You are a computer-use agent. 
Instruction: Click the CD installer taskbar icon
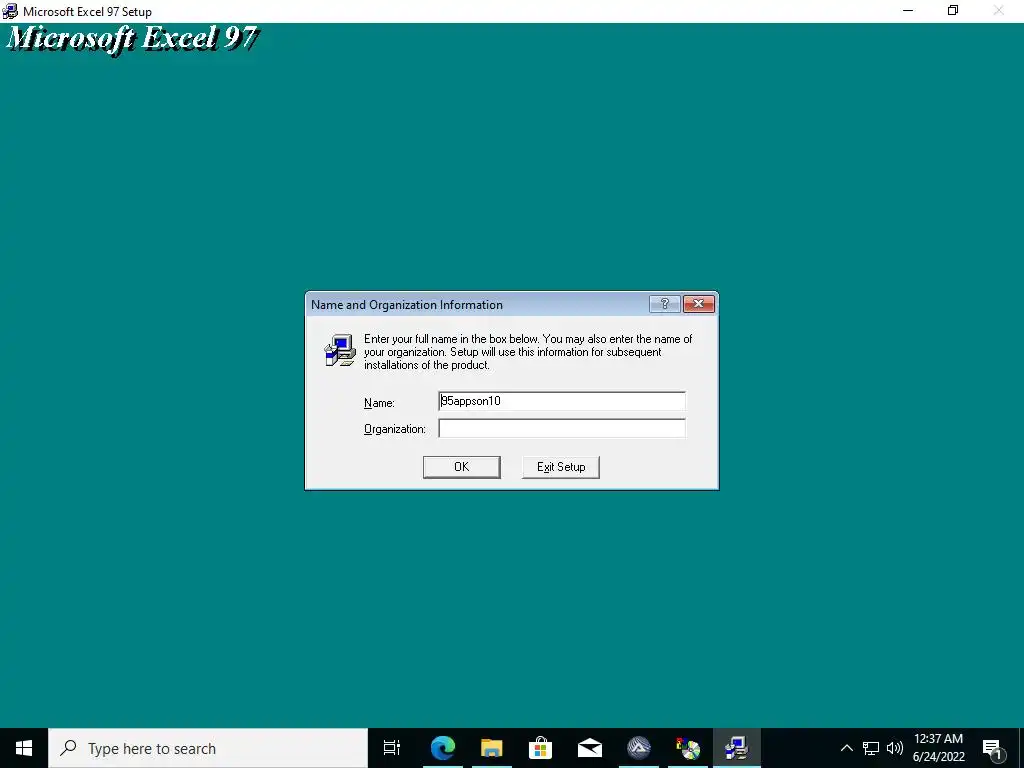(x=688, y=748)
